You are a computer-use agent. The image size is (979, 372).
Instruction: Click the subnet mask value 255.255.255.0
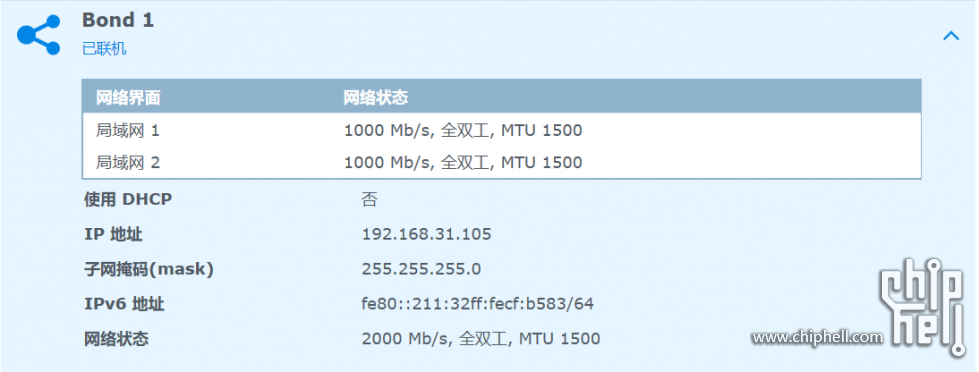coord(421,269)
